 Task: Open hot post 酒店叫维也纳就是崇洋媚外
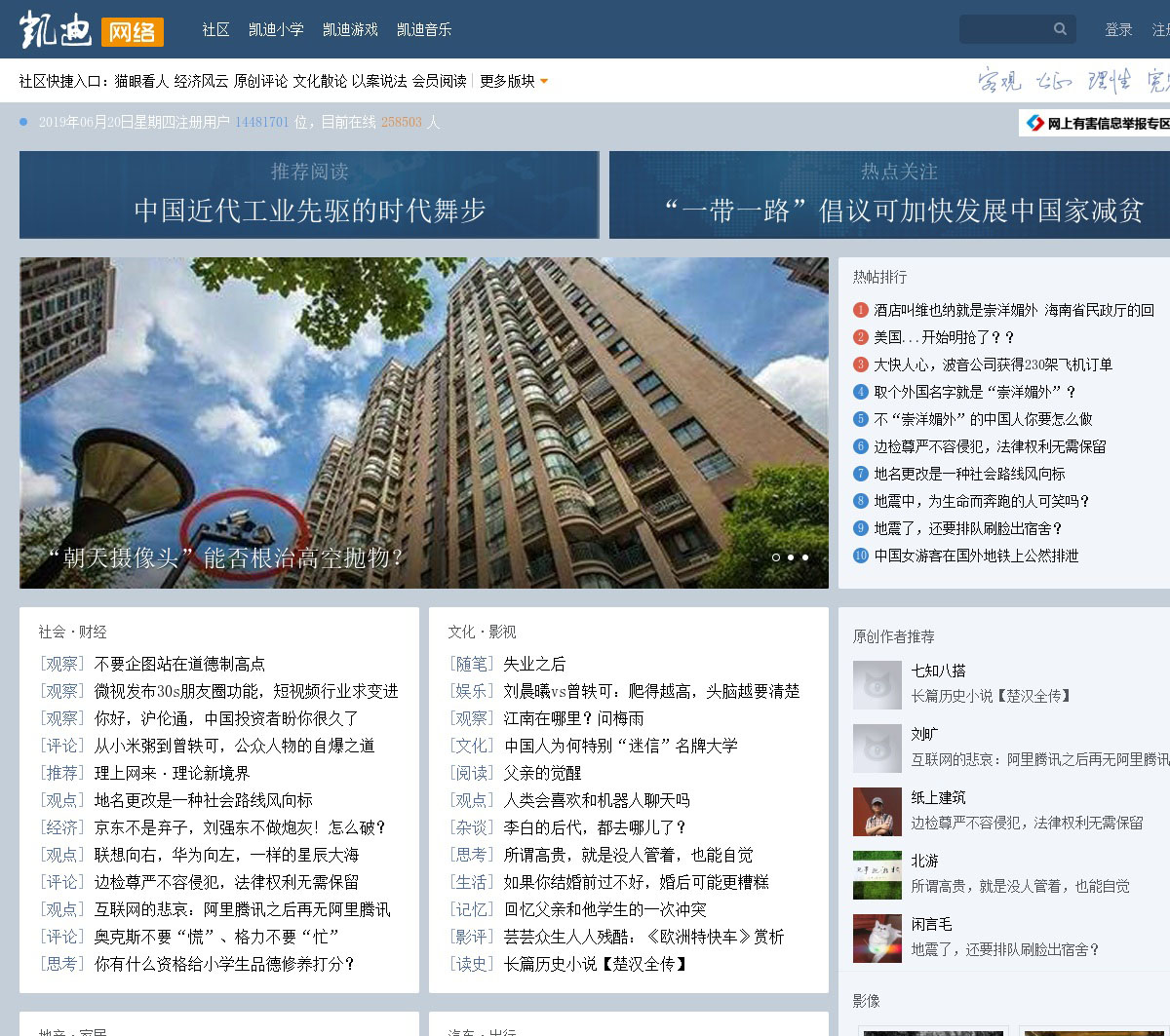click(x=1014, y=310)
